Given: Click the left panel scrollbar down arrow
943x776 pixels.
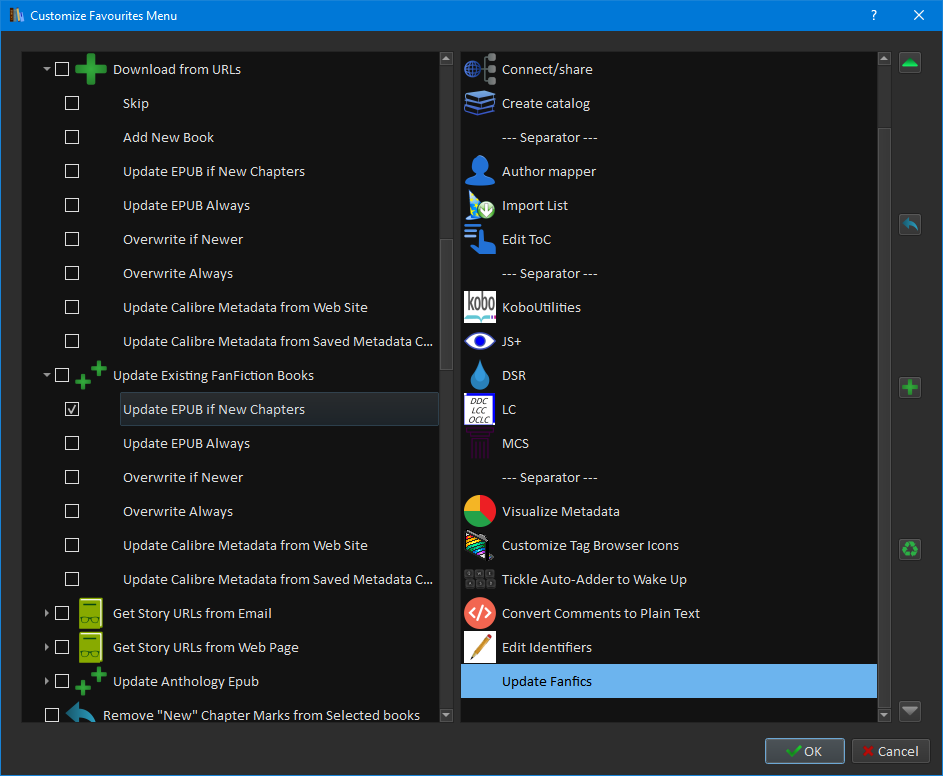Looking at the screenshot, I should click(x=446, y=715).
